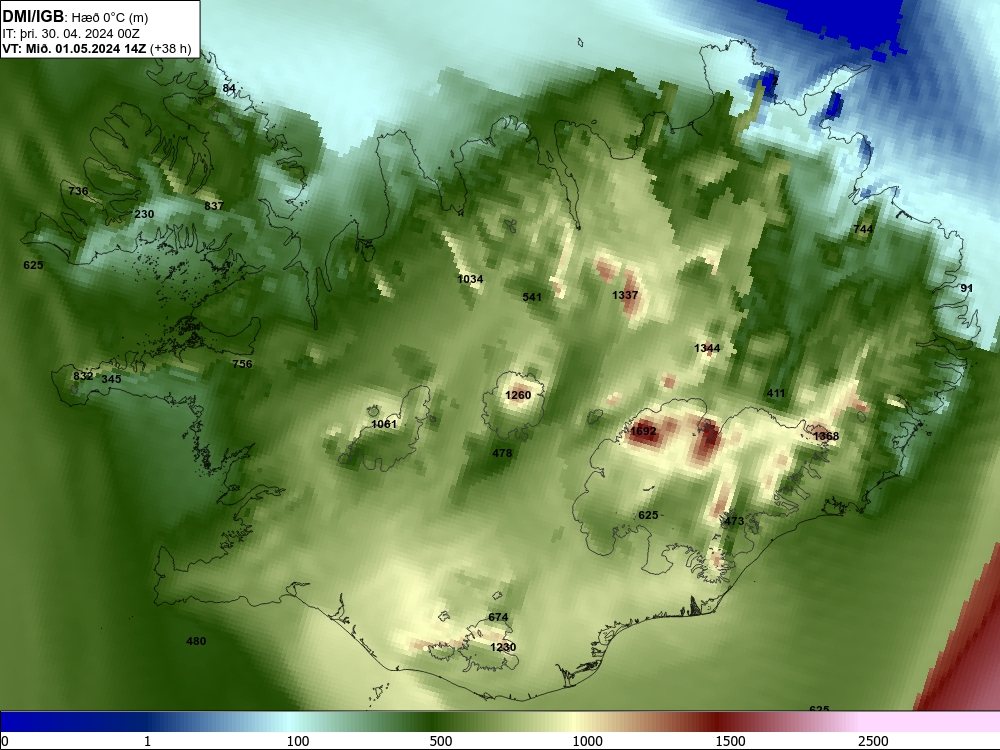1000x750 pixels.
Task: Click the 500 tick on the color scale
Action: 441,741
